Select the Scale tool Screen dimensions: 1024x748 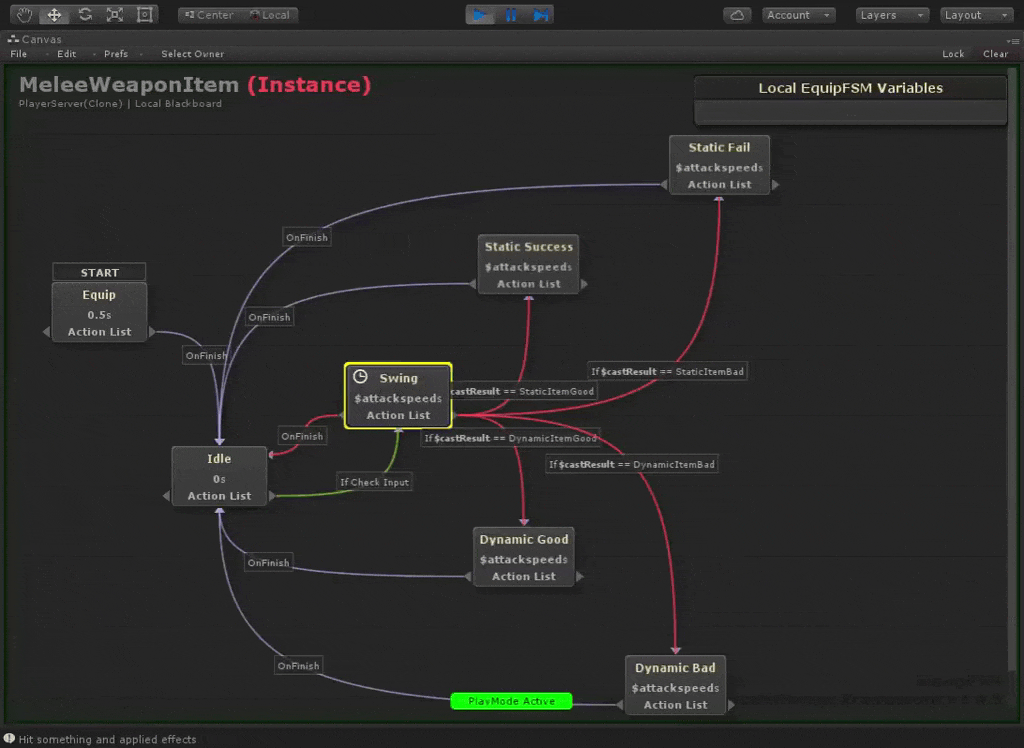pyautogui.click(x=115, y=15)
